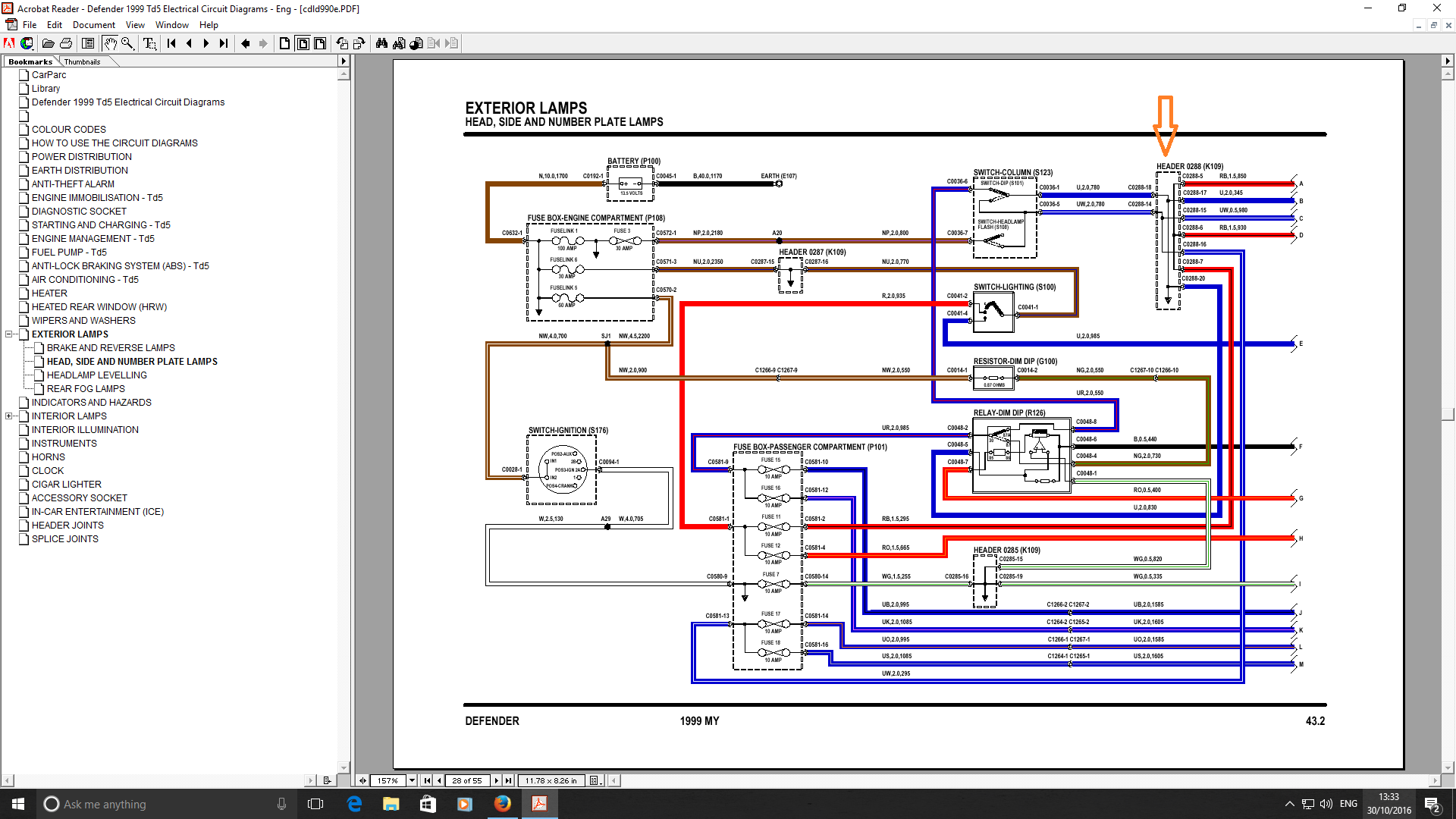
Task: Collapse the EXTERIOR LAMPS bookmark tree
Action: [9, 334]
